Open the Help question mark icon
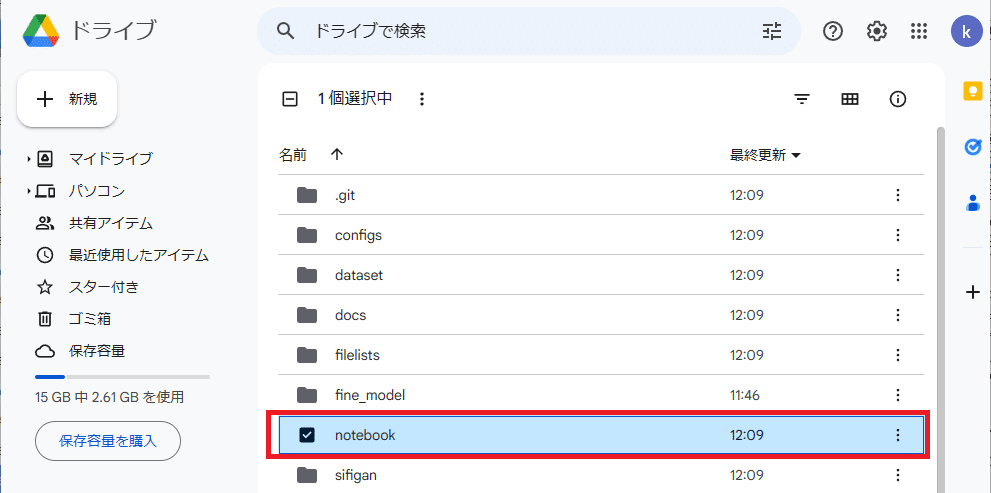991x493 pixels. coord(833,31)
